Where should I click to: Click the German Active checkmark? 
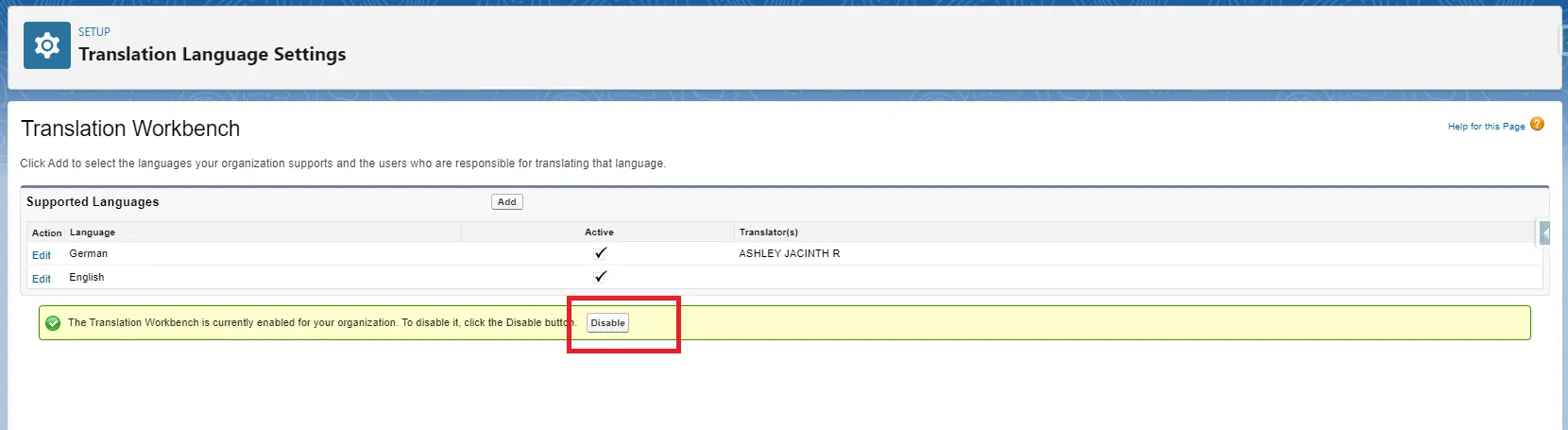[600, 253]
